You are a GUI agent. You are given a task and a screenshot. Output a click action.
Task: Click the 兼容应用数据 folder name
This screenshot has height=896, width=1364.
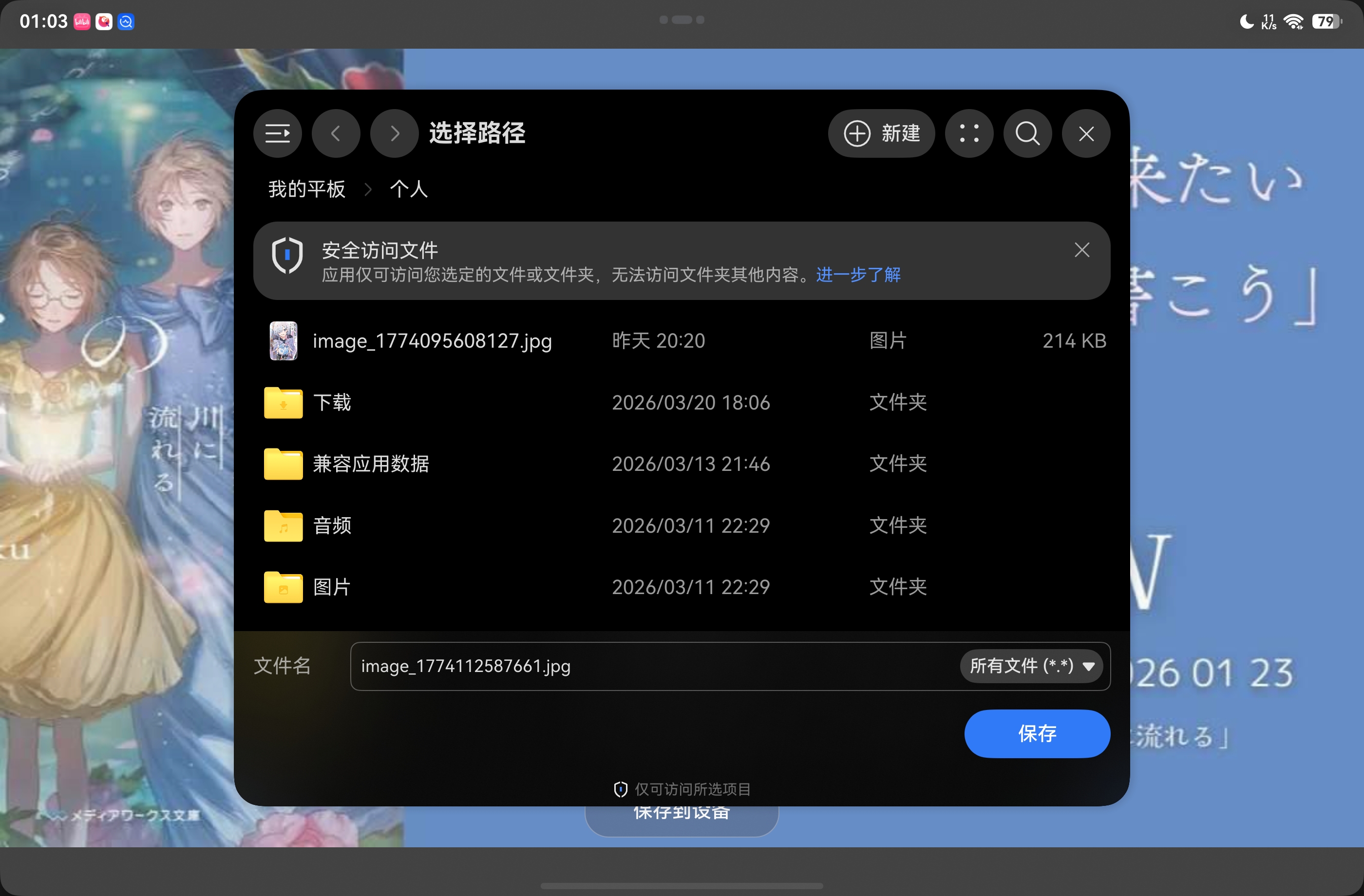371,464
